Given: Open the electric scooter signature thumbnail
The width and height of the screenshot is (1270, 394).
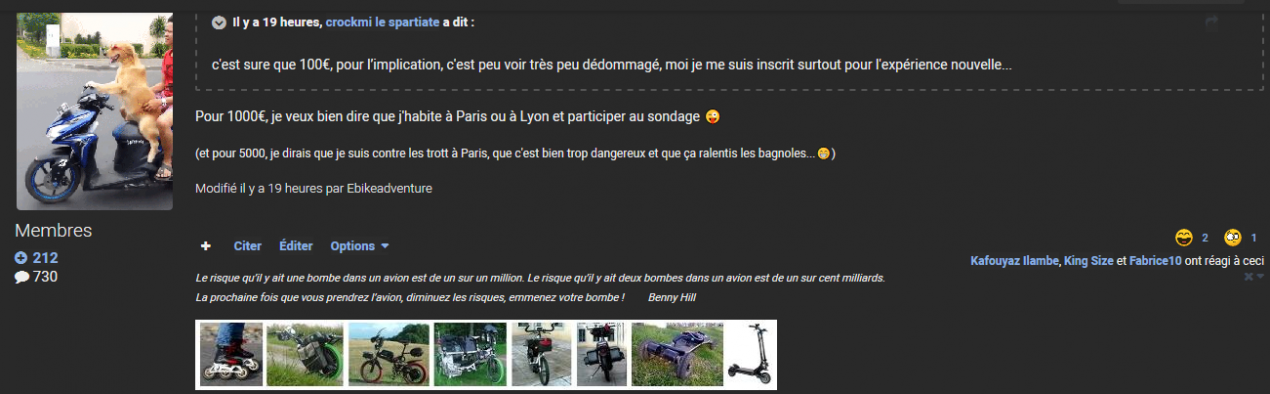Looking at the screenshot, I should 750,354.
